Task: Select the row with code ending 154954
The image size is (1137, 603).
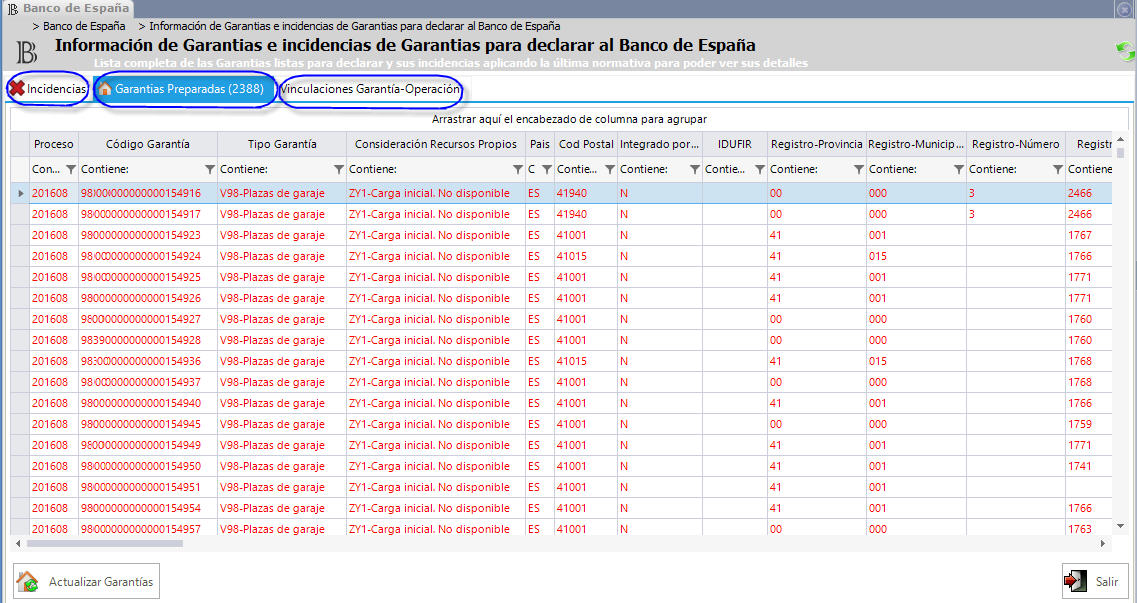Action: click(561, 509)
